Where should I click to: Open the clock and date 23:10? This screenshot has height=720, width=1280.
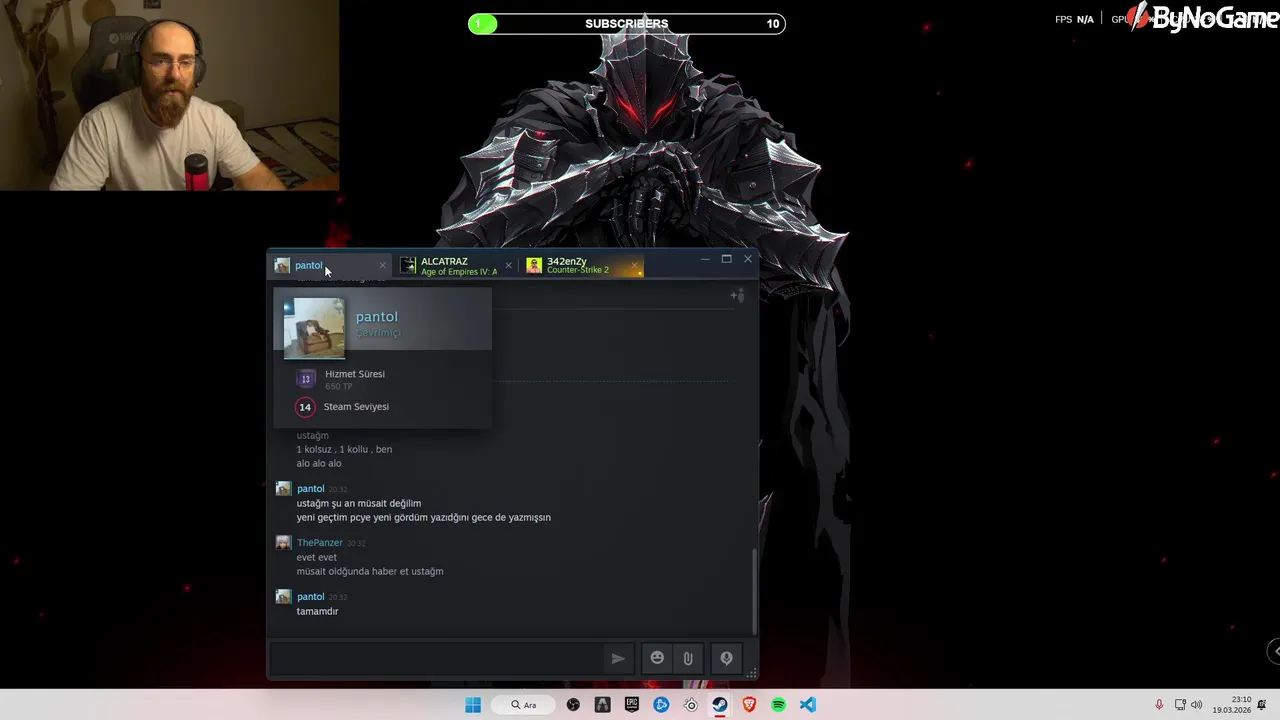[1232, 705]
